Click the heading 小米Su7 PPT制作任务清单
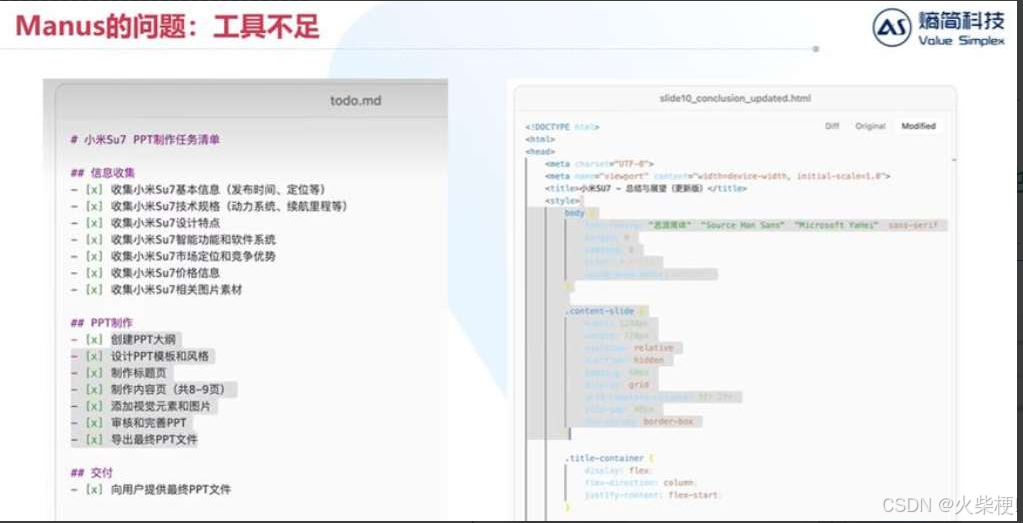Image resolution: width=1023 pixels, height=523 pixels. point(145,140)
